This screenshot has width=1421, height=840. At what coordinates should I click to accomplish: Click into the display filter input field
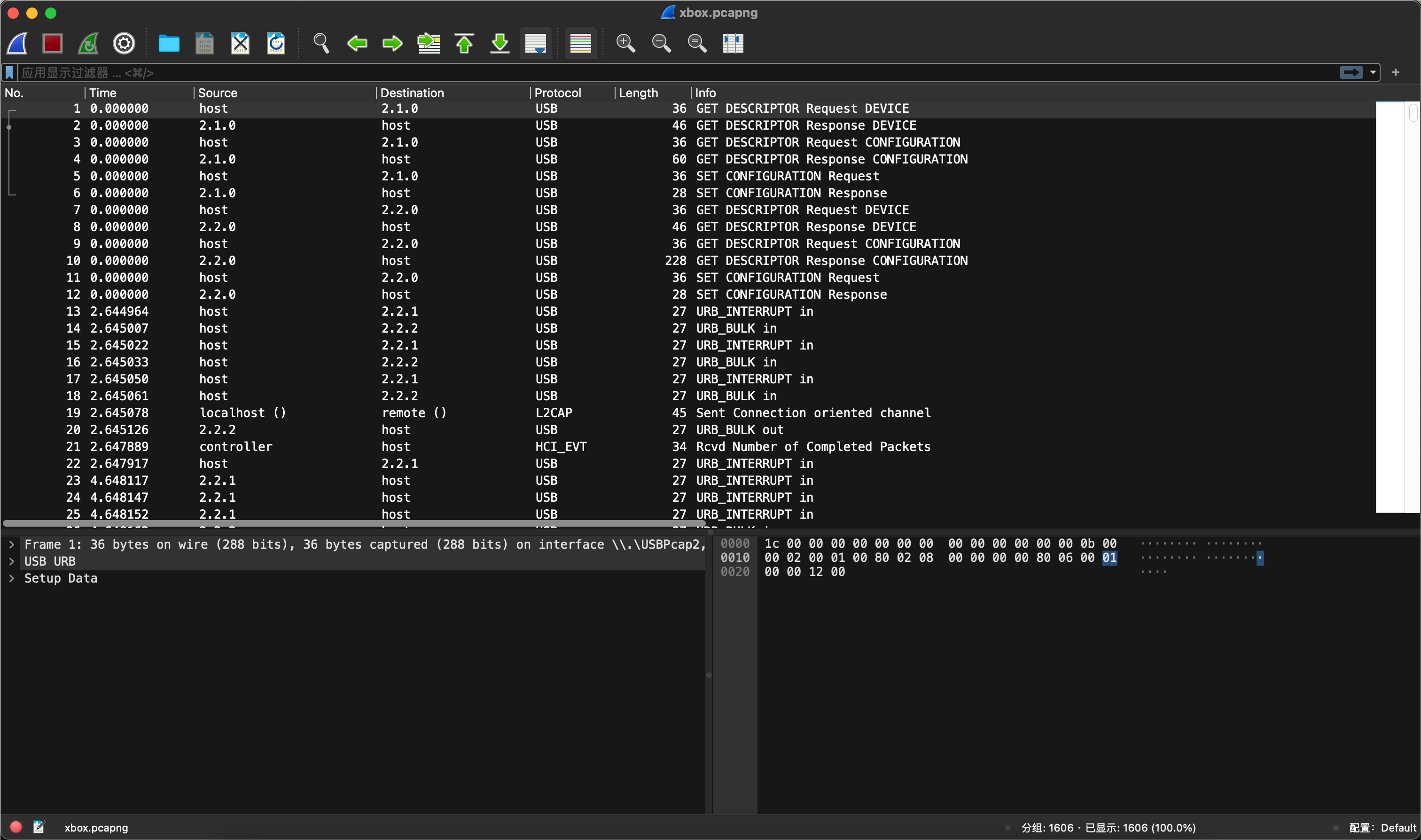(x=678, y=72)
